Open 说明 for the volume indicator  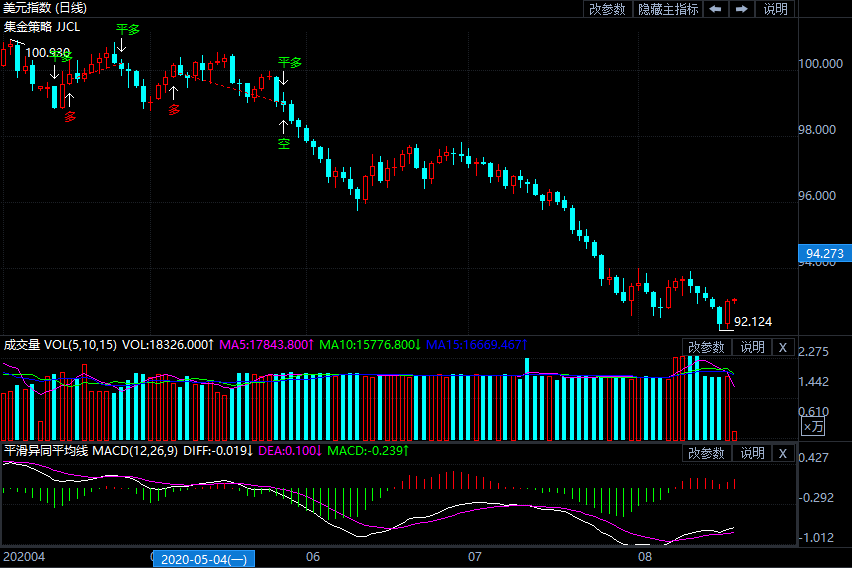tap(752, 347)
